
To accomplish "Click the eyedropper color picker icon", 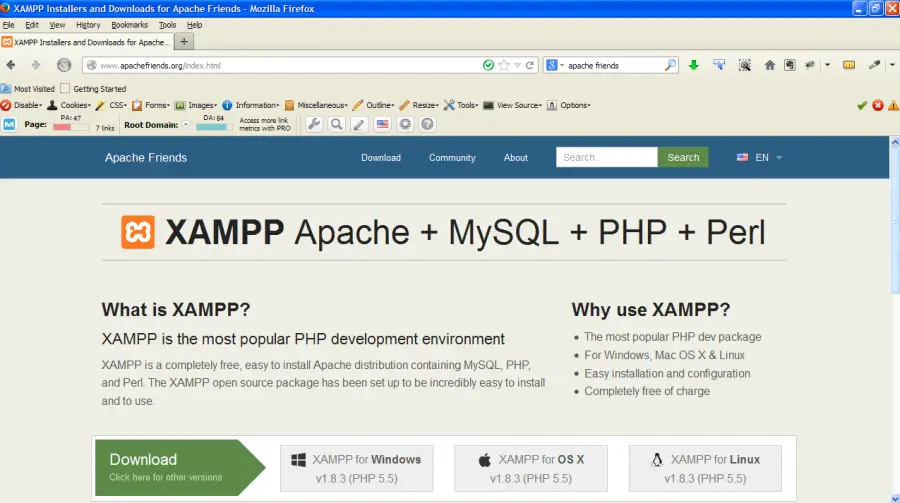I will pyautogui.click(x=874, y=65).
